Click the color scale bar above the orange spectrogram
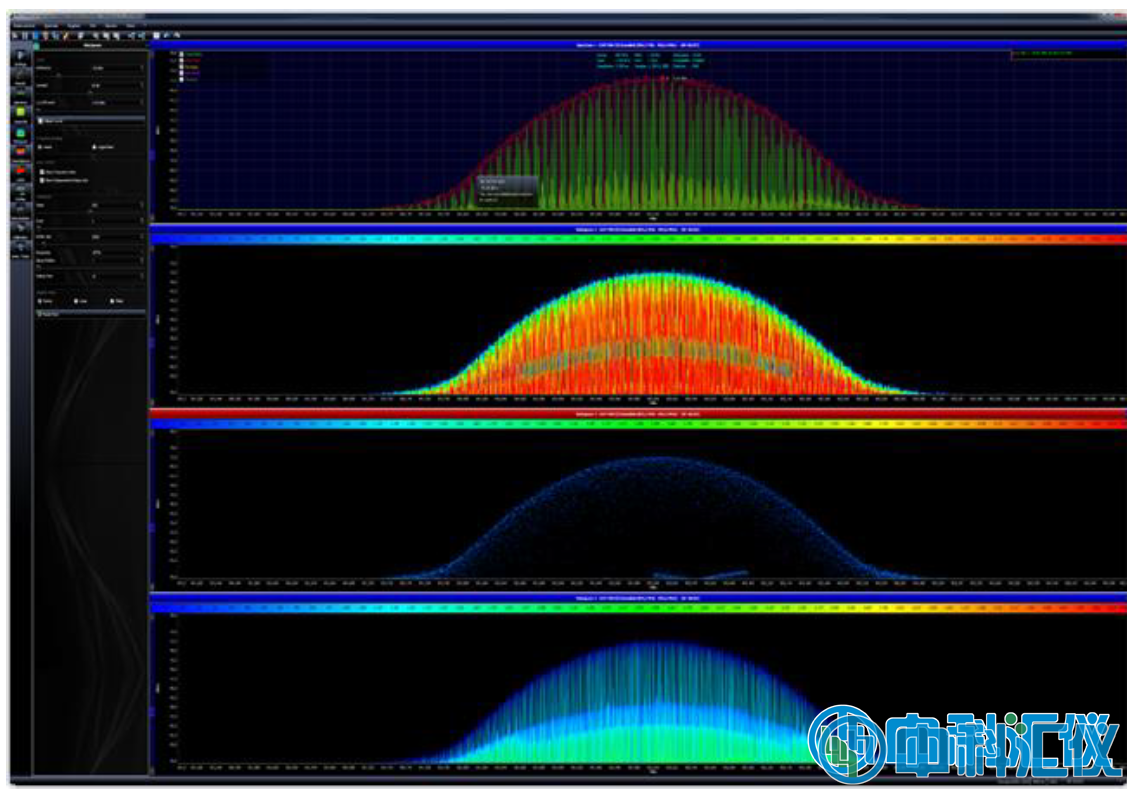This screenshot has height=790, width=1127. [x=640, y=239]
